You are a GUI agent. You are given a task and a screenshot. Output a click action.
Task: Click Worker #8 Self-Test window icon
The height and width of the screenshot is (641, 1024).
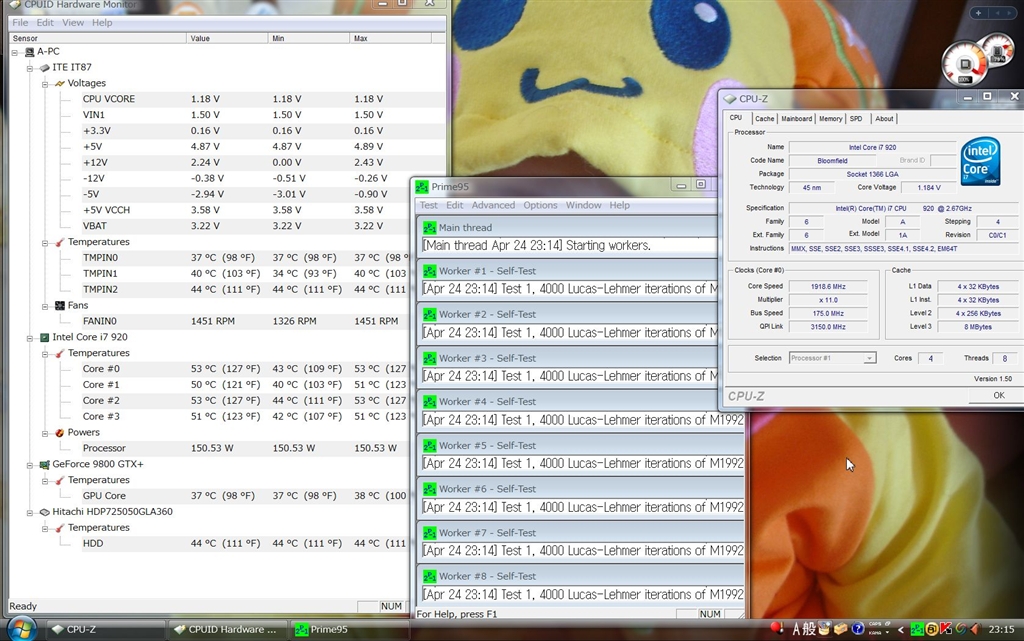(429, 576)
